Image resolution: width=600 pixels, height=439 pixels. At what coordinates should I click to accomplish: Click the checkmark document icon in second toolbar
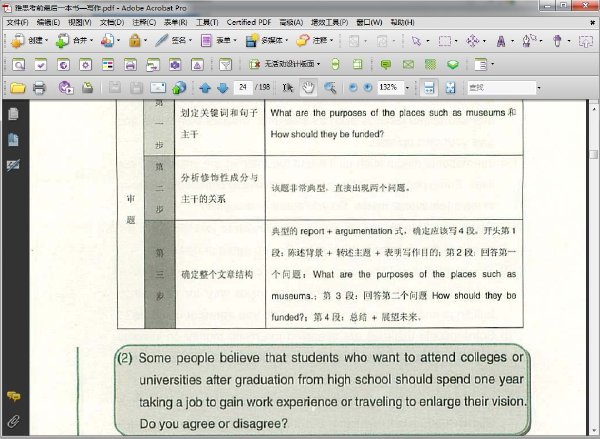pyautogui.click(x=41, y=65)
